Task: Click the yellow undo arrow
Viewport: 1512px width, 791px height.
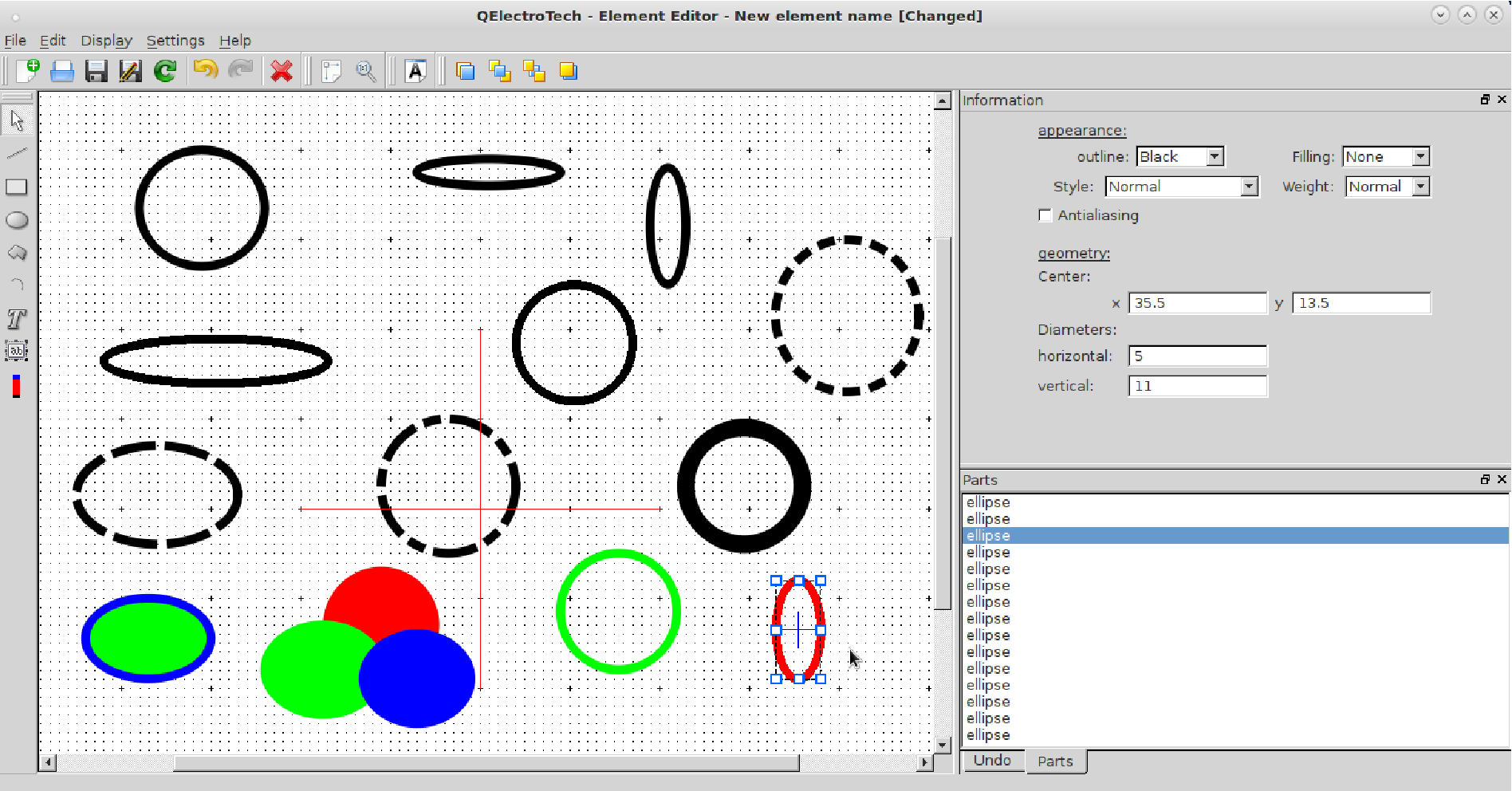Action: [x=205, y=71]
